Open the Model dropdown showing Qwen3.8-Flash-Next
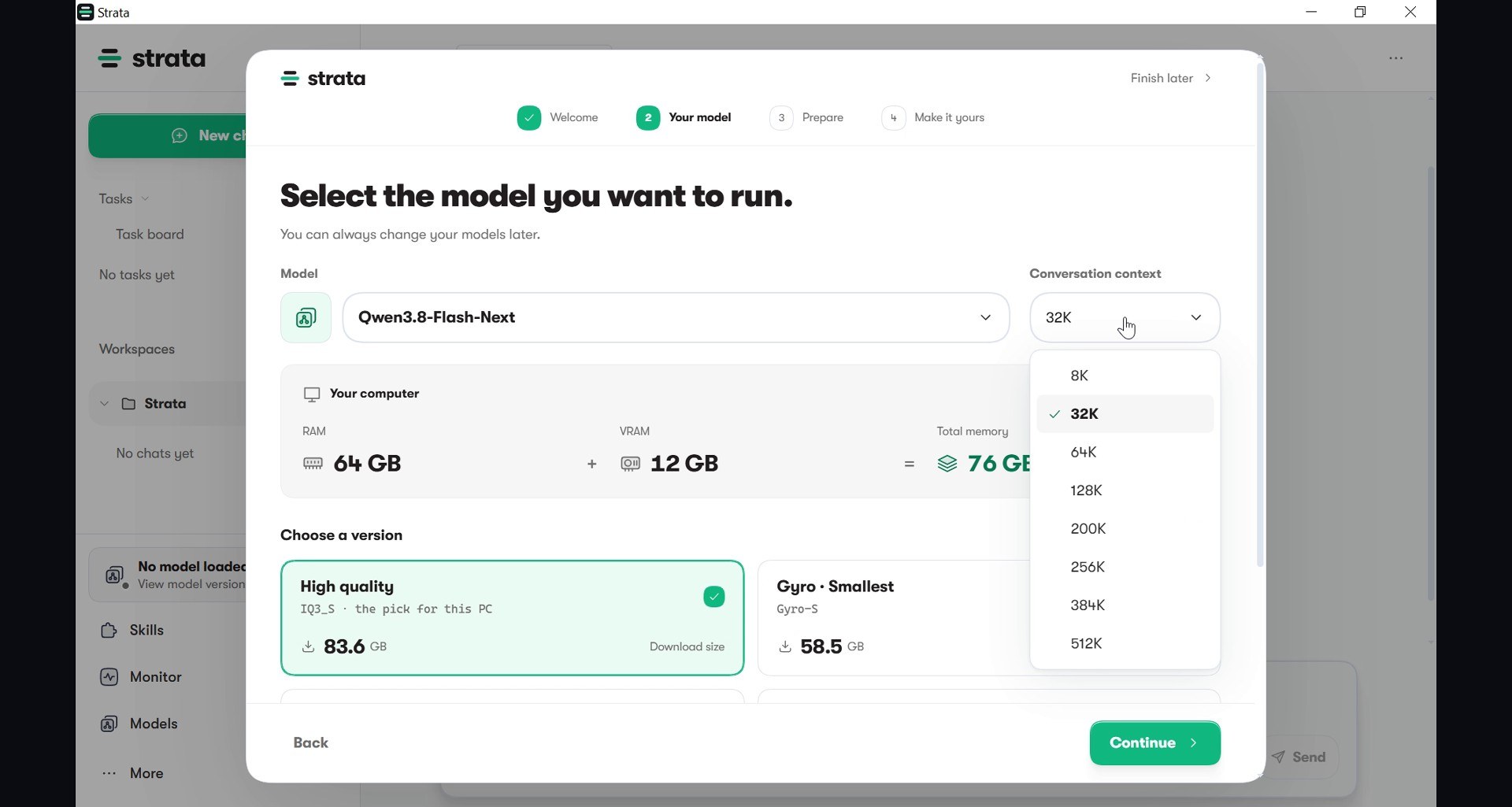The width and height of the screenshot is (1512, 807). click(676, 317)
